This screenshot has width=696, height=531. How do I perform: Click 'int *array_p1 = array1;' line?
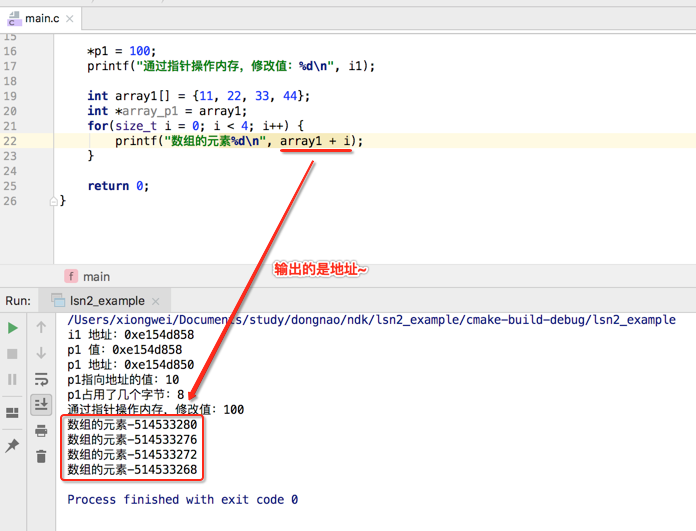coord(167,111)
